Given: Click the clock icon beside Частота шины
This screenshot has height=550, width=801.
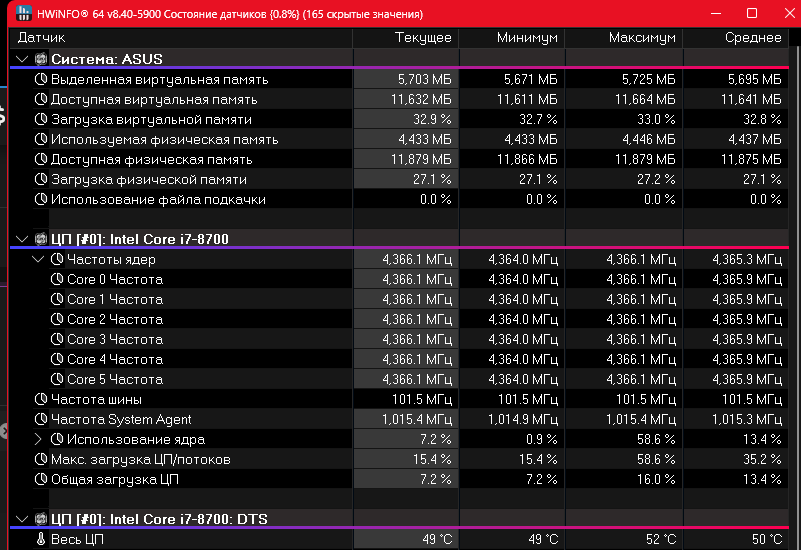Looking at the screenshot, I should tap(41, 399).
